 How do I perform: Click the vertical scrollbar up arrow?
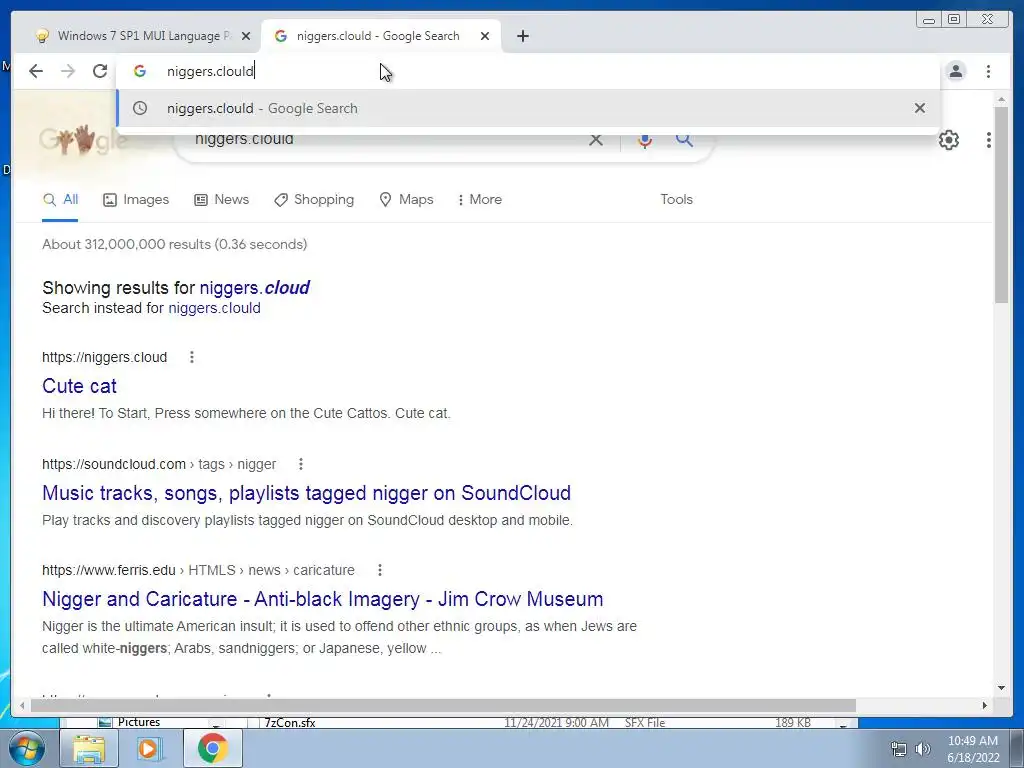(1001, 99)
